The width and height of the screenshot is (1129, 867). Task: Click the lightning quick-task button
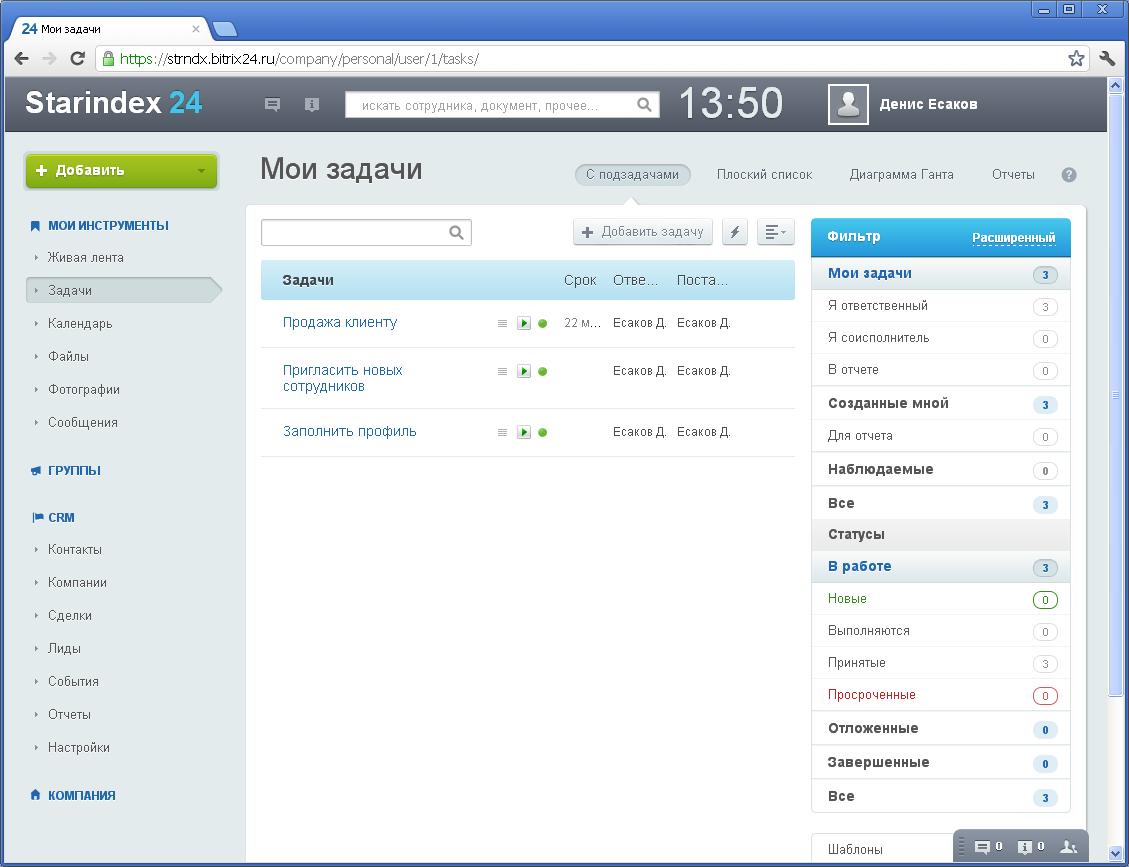(734, 232)
